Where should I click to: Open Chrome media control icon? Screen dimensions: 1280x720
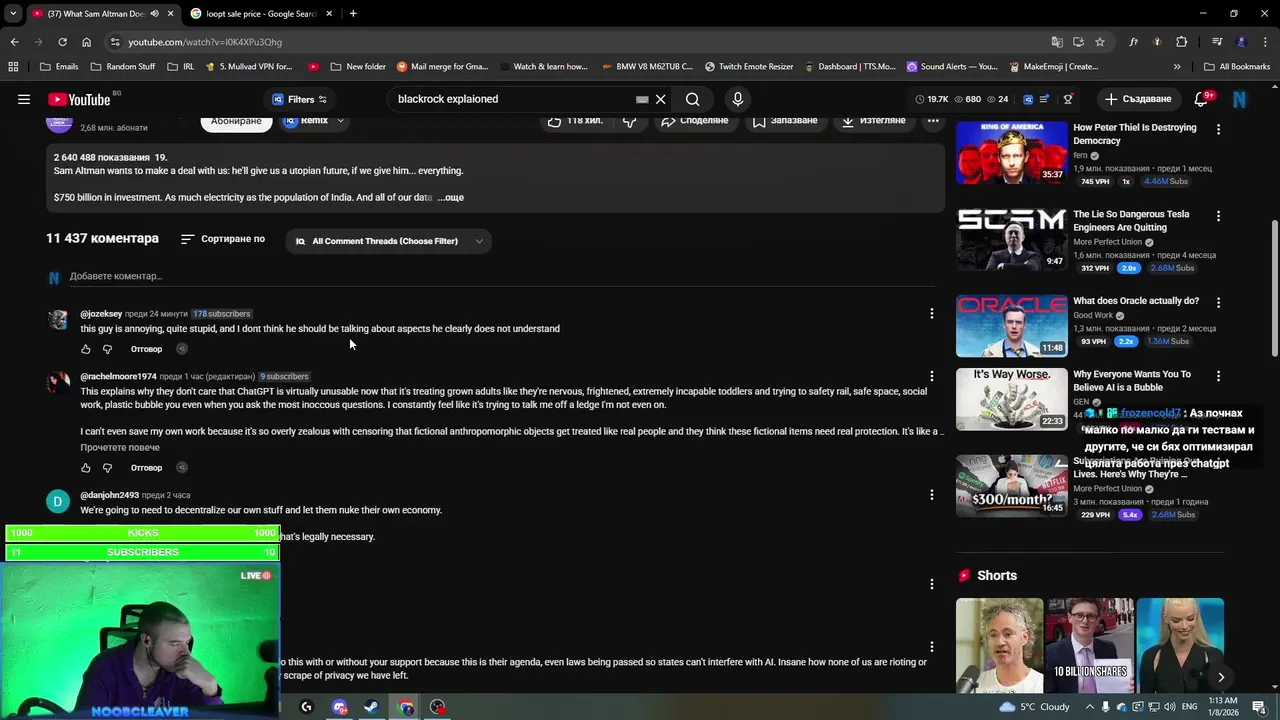pyautogui.click(x=1217, y=42)
